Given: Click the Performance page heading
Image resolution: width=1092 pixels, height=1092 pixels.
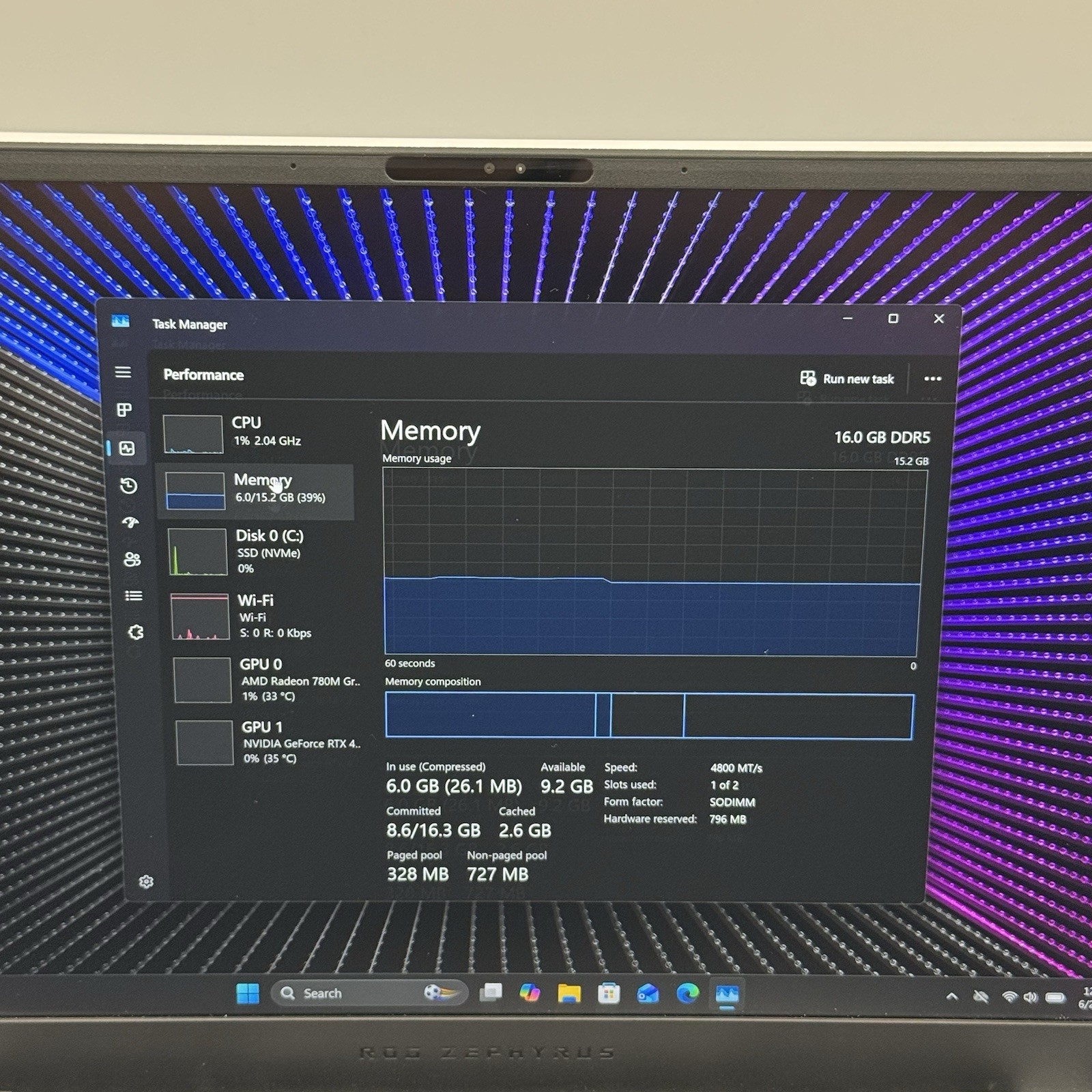Looking at the screenshot, I should pyautogui.click(x=203, y=375).
